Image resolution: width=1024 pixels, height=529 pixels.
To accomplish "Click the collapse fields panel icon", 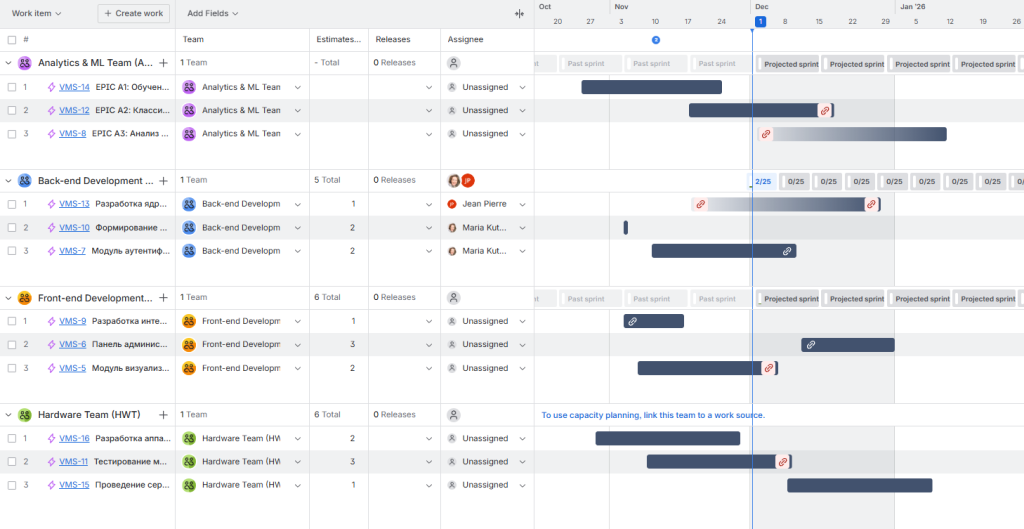I will click(x=519, y=14).
